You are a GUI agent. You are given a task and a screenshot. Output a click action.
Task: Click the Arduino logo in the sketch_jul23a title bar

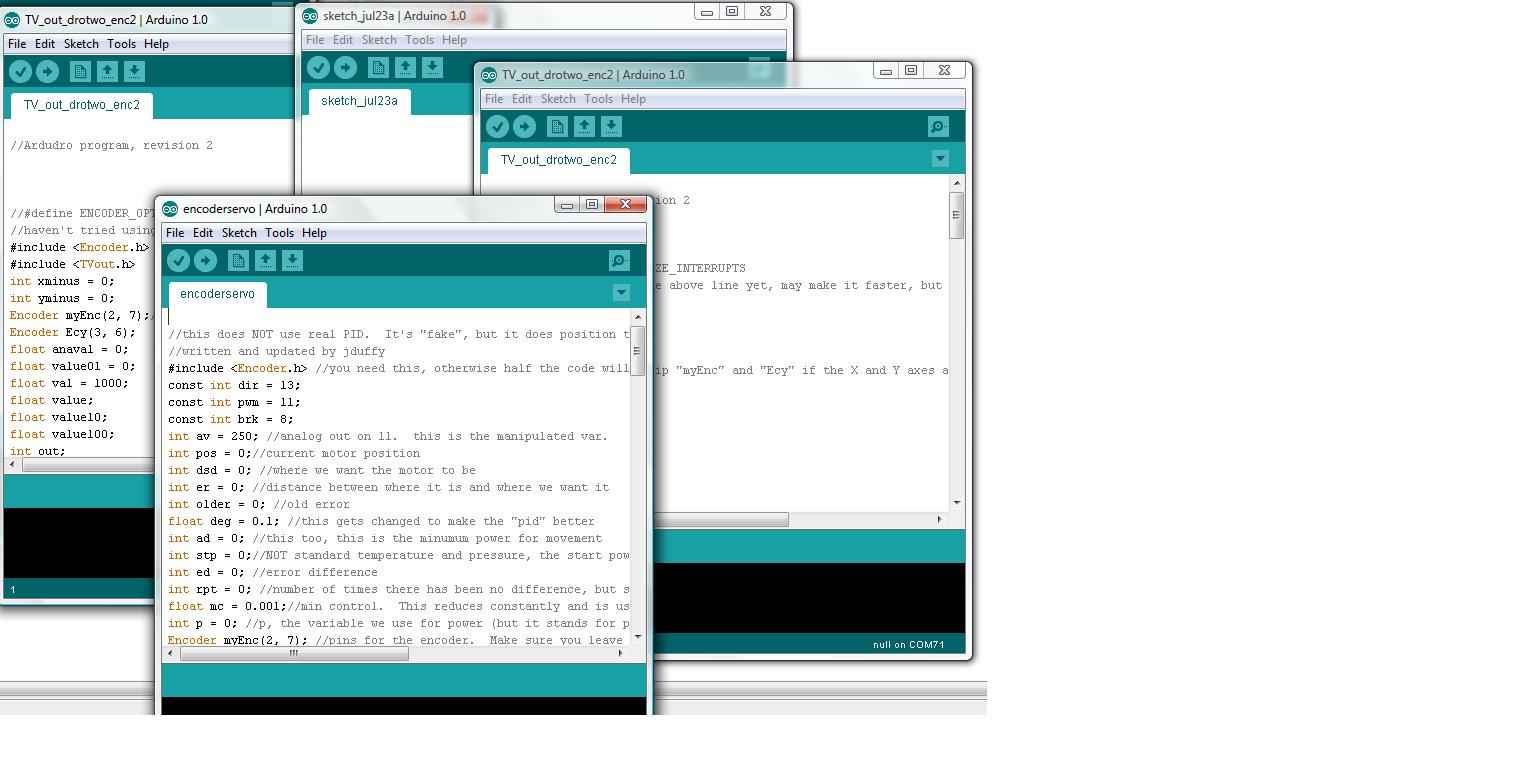(310, 16)
